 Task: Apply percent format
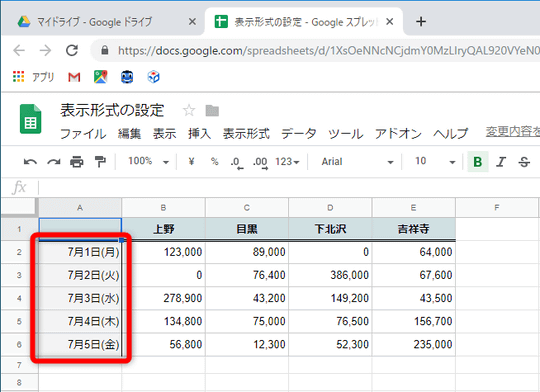(215, 161)
